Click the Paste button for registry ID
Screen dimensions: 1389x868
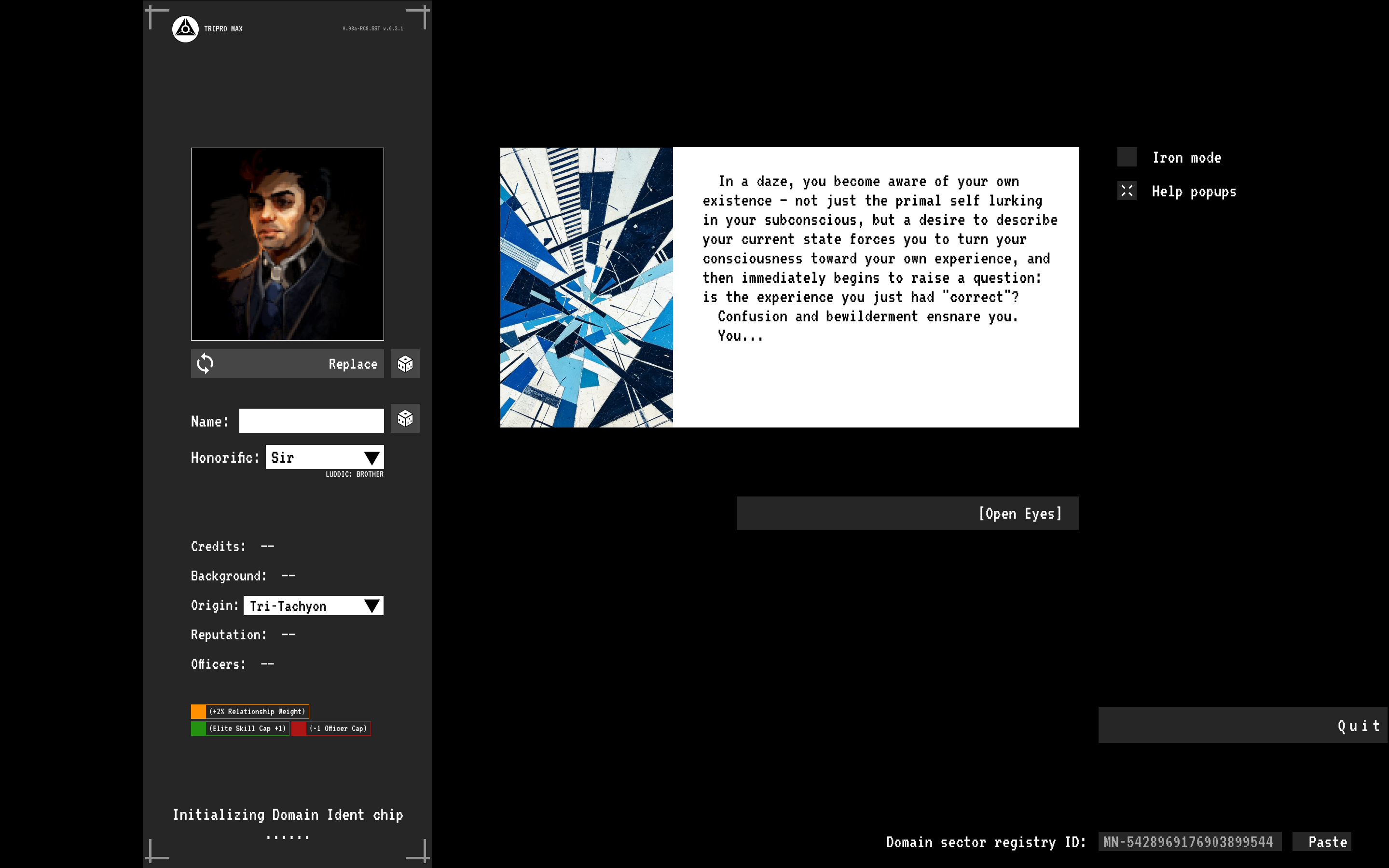(x=1322, y=841)
